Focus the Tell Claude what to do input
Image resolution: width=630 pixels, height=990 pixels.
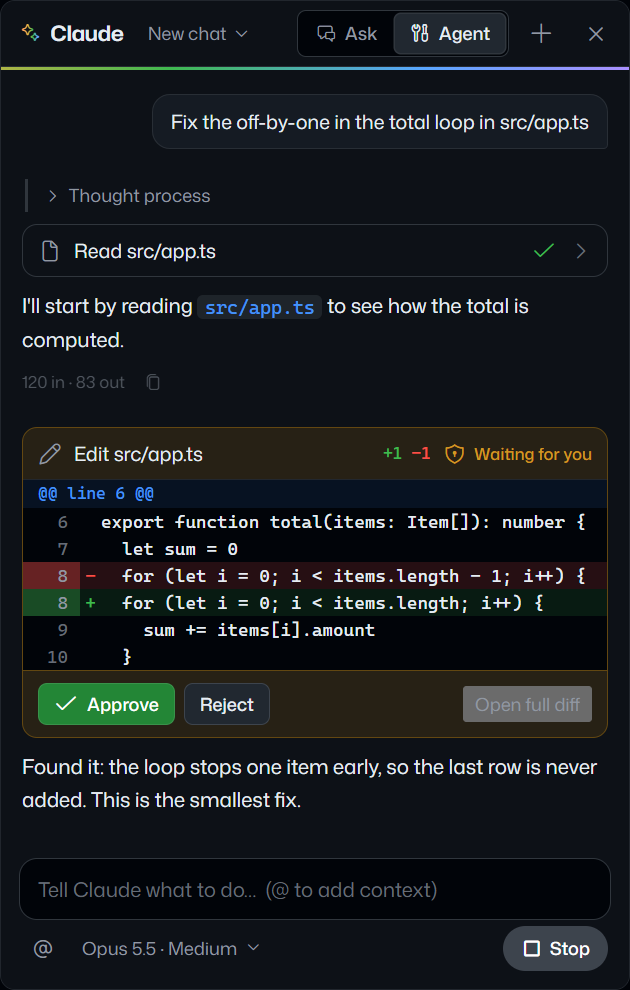[315, 889]
